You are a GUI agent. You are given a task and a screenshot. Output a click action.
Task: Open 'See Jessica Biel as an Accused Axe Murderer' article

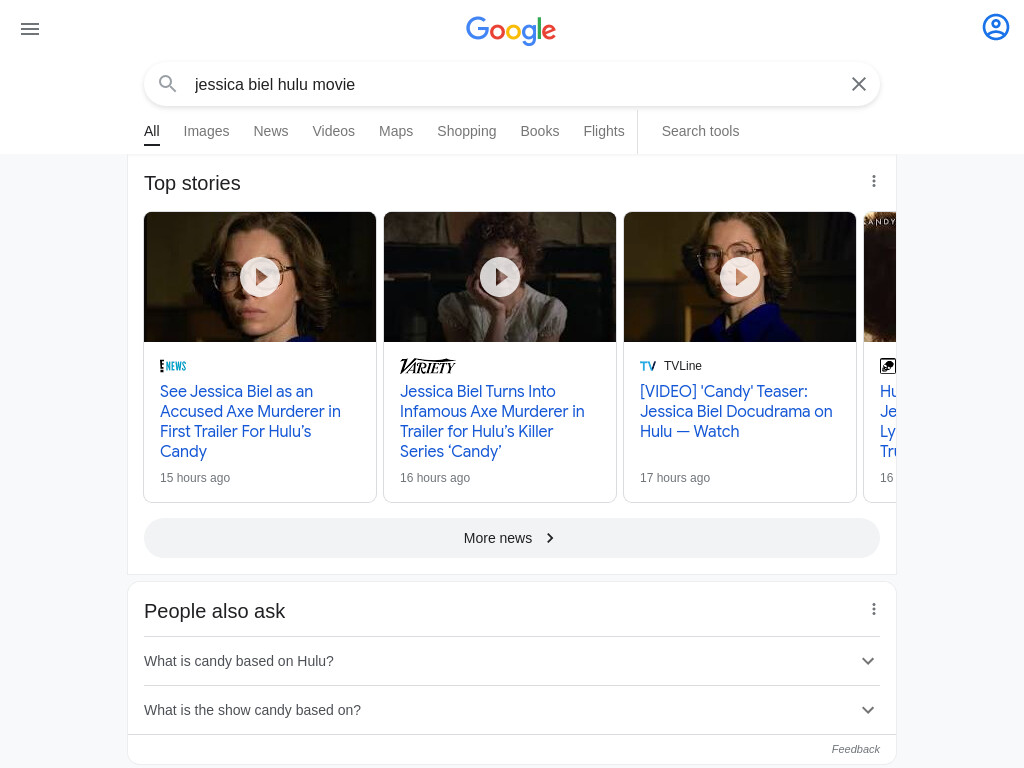click(x=250, y=421)
